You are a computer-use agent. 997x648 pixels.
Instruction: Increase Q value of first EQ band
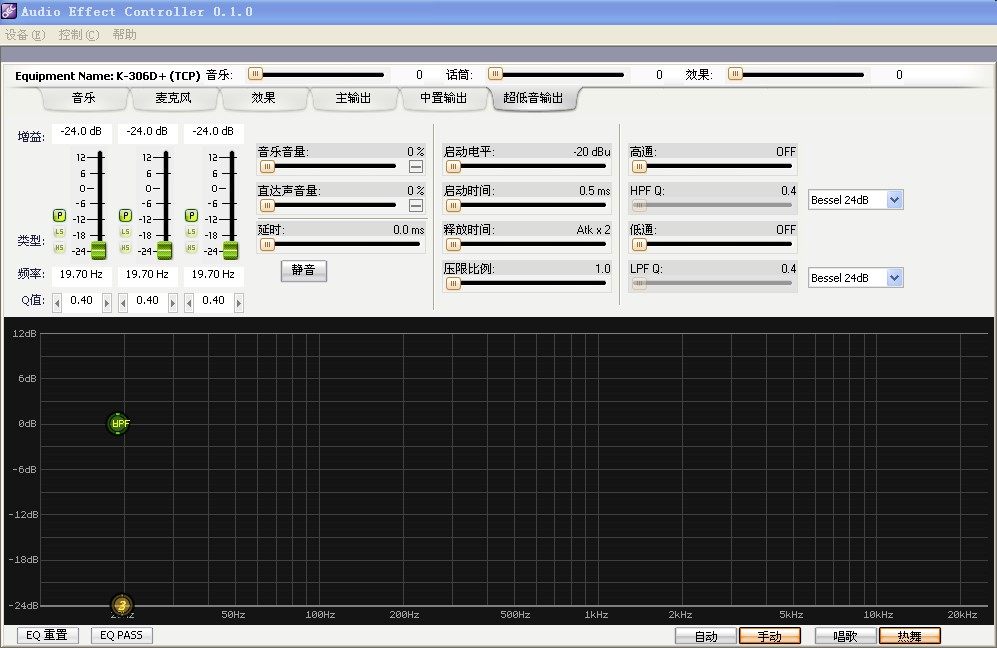click(107, 301)
